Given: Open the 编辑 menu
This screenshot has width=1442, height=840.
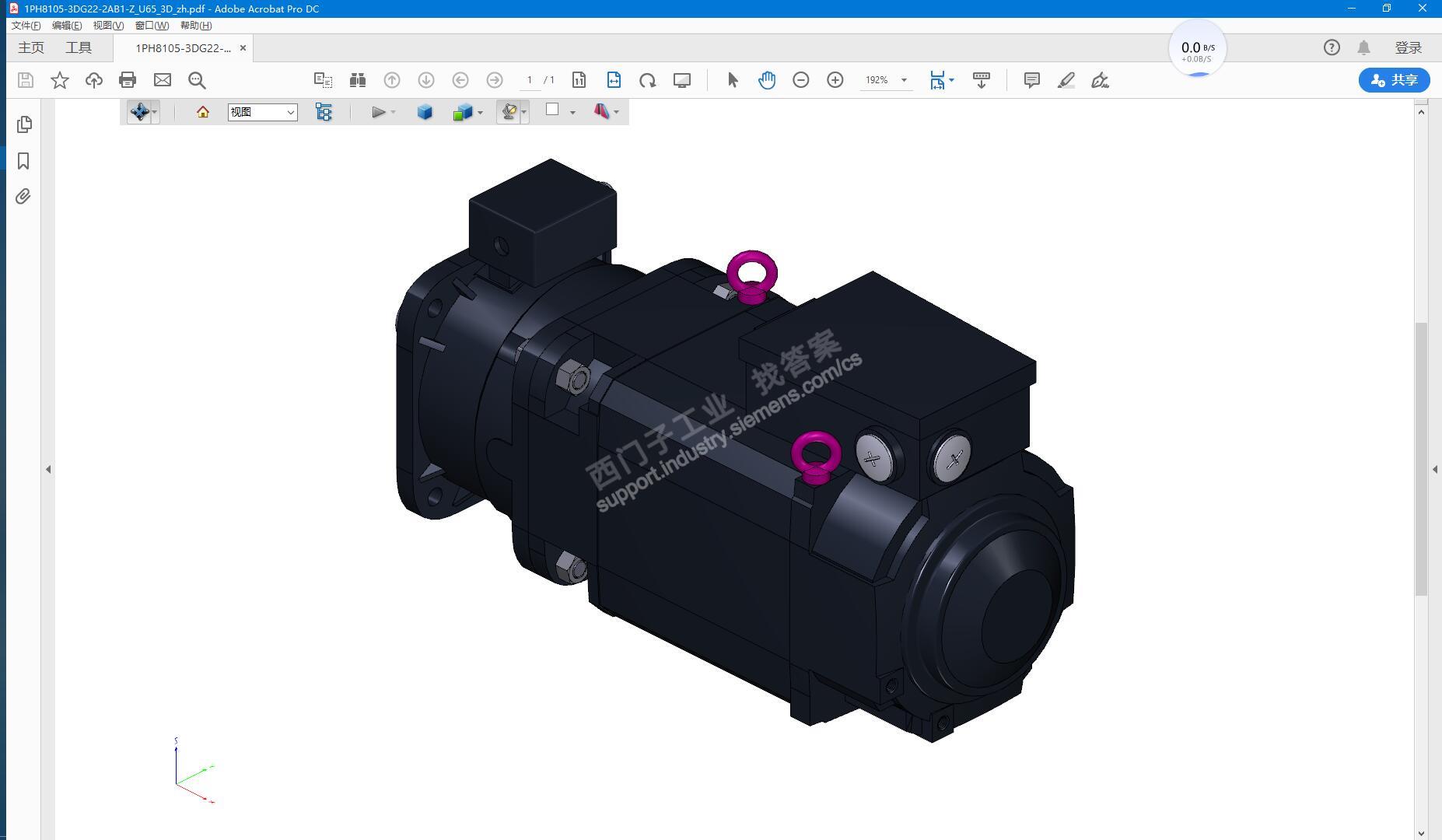Looking at the screenshot, I should click(x=67, y=26).
